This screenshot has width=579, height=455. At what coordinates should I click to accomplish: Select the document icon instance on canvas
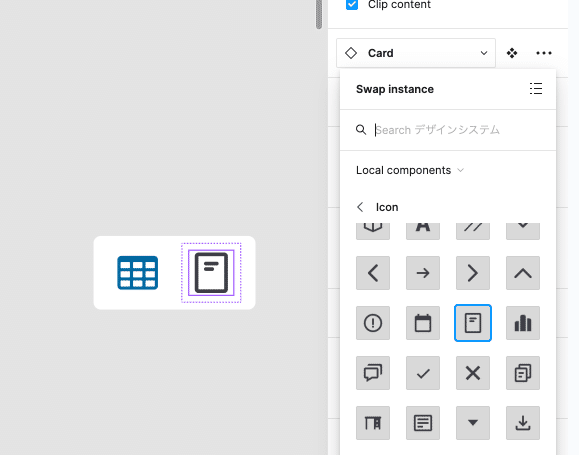point(211,273)
